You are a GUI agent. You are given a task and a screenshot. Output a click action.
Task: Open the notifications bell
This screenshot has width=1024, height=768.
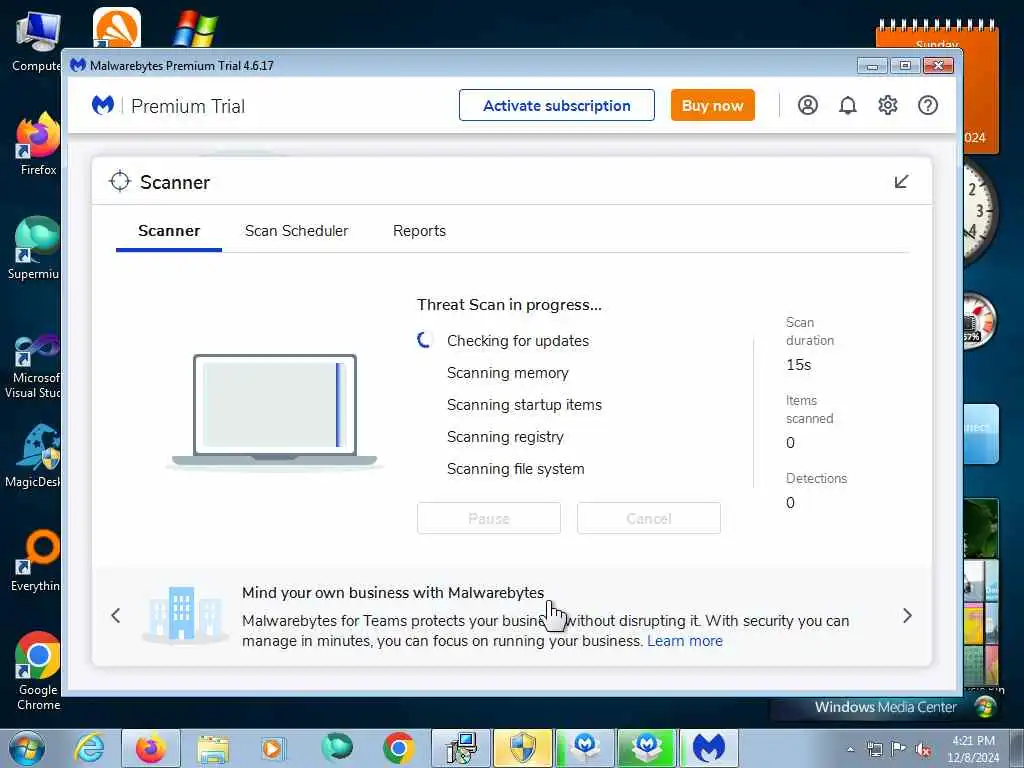point(847,105)
